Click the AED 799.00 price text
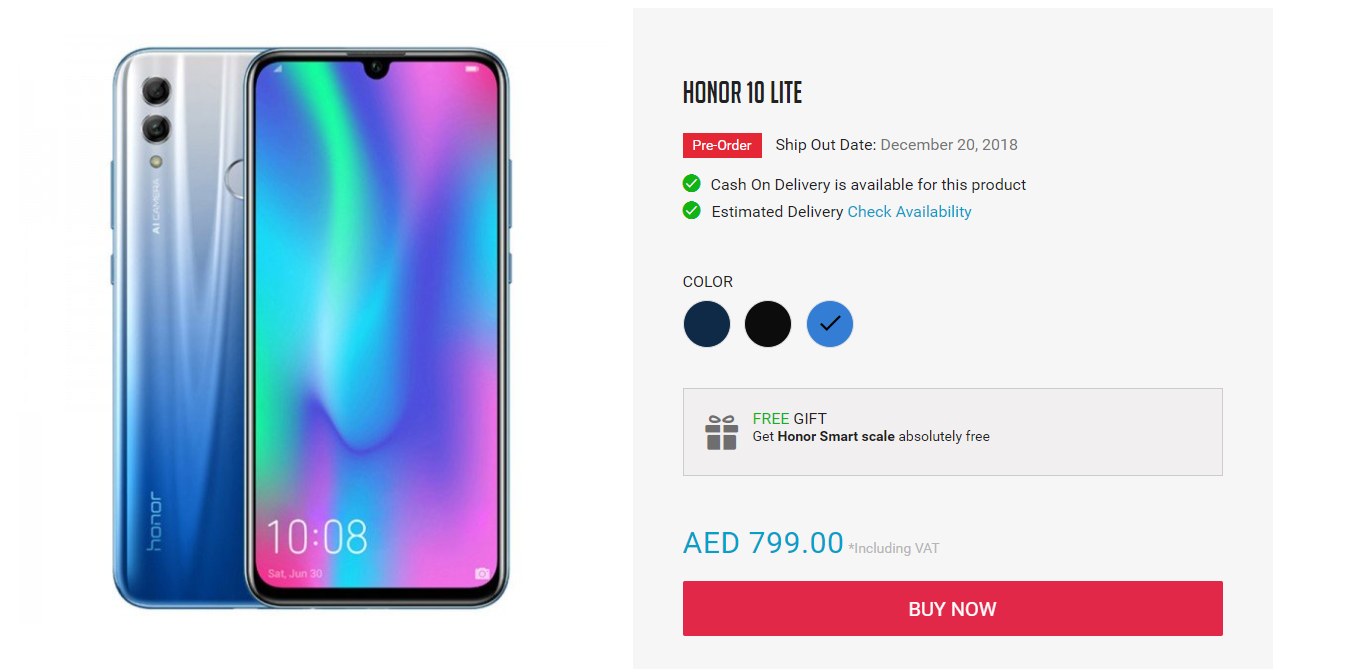1357x669 pixels. [763, 542]
